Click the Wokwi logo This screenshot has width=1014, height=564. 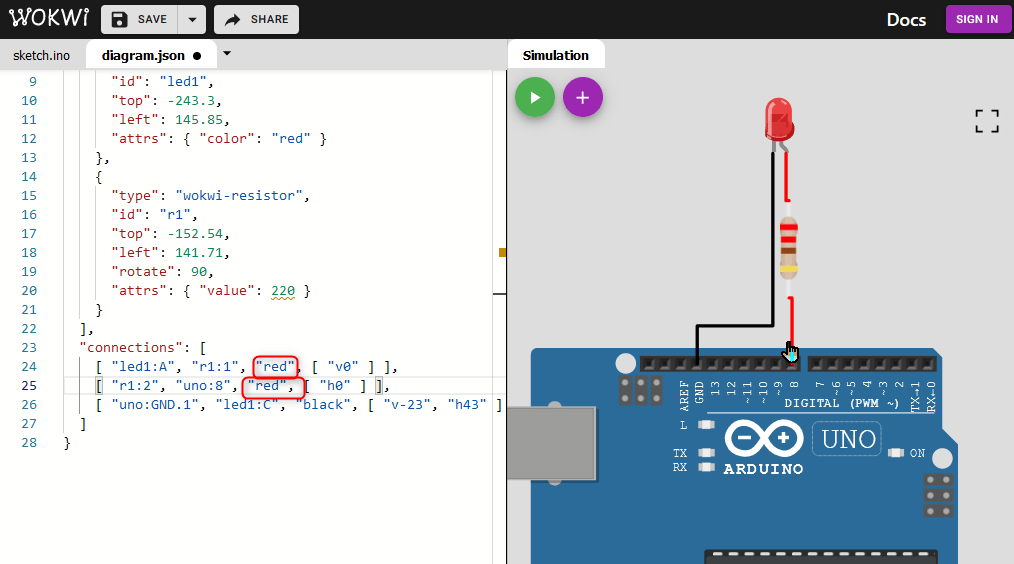click(49, 18)
